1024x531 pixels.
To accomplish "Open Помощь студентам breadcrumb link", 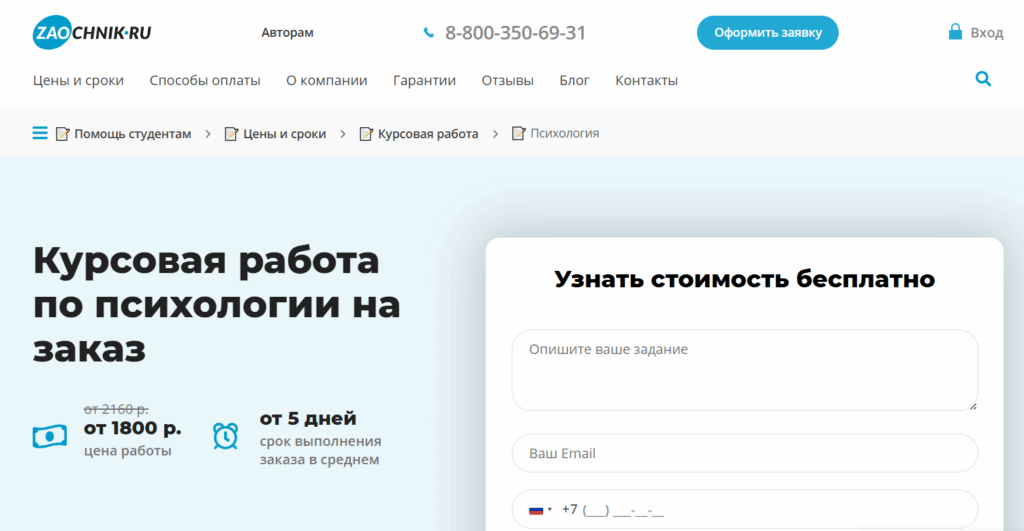I will click(133, 134).
